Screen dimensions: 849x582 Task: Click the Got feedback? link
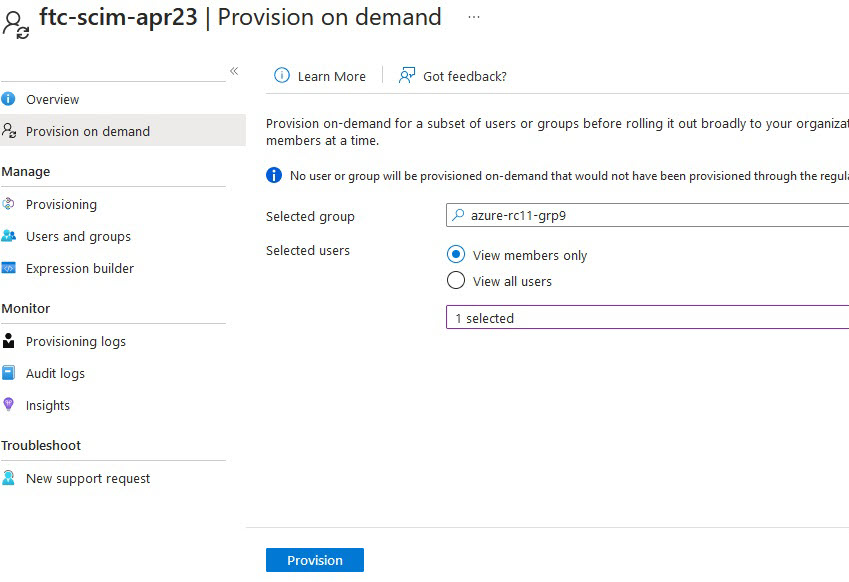point(464,76)
